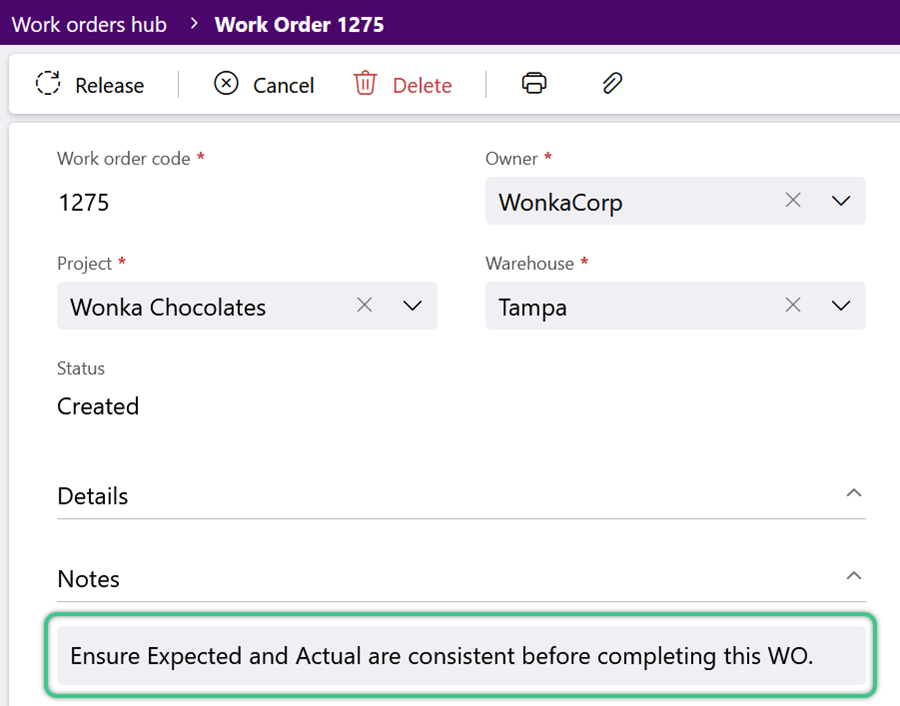The width and height of the screenshot is (900, 706).
Task: Click the red Delete trash icon
Action: click(x=365, y=83)
